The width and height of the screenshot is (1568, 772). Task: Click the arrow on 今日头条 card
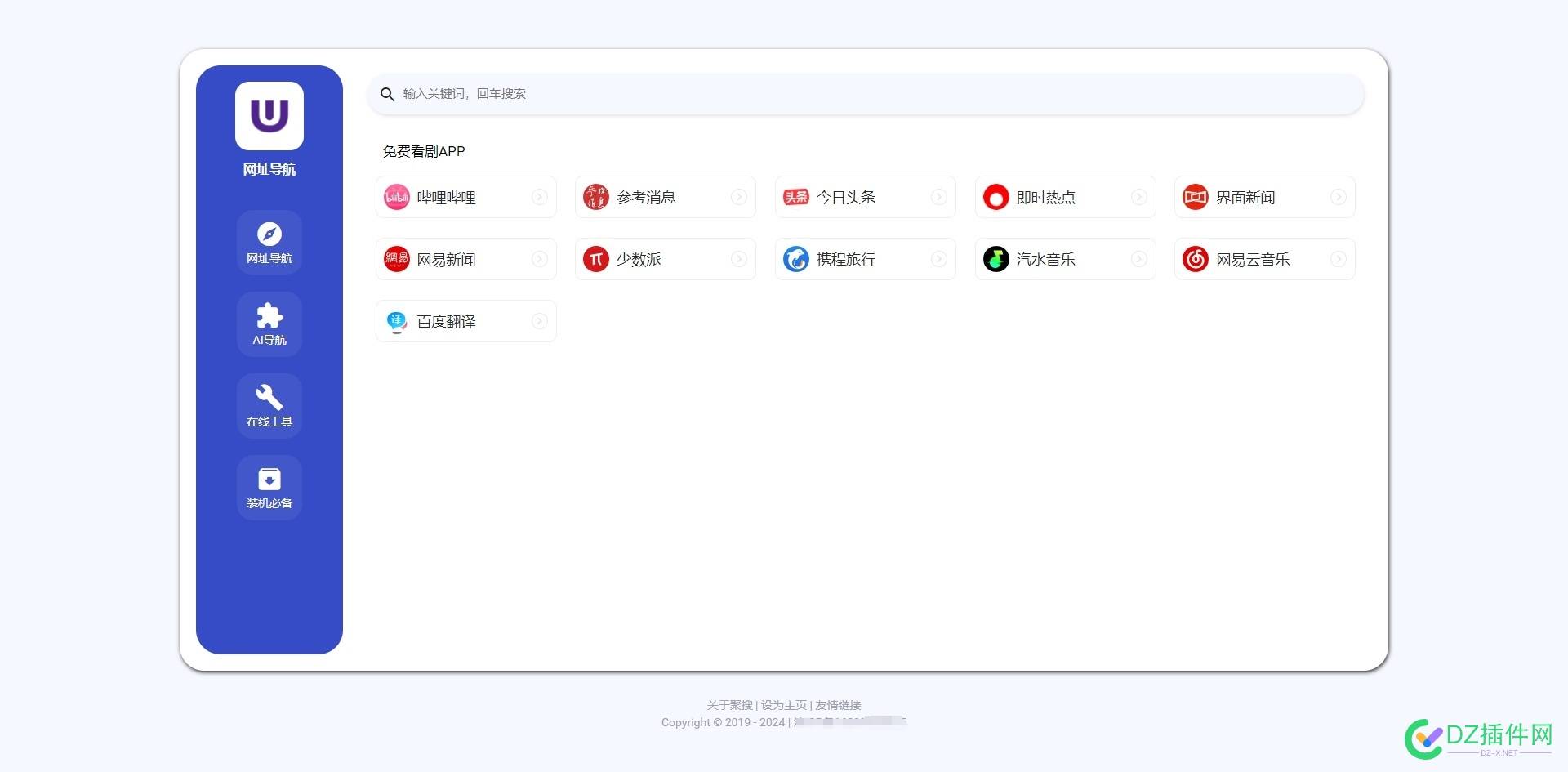coord(939,197)
